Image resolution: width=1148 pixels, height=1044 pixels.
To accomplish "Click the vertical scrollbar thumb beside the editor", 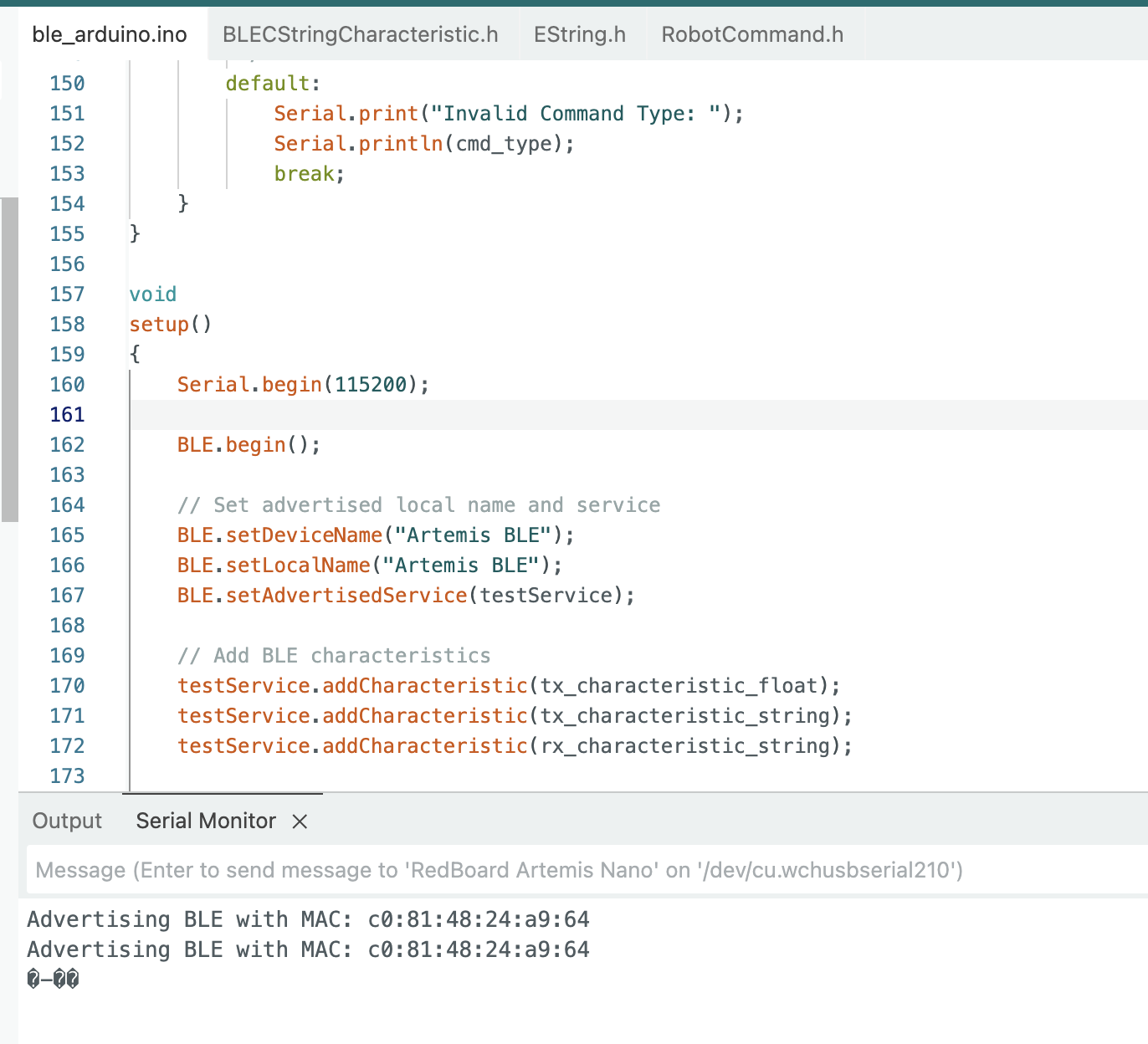I will point(9,360).
